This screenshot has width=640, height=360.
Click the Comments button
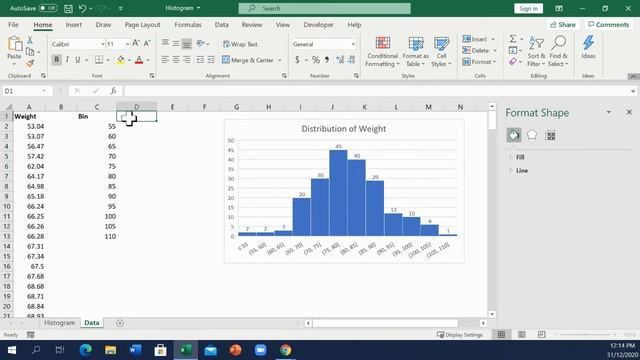pos(609,25)
